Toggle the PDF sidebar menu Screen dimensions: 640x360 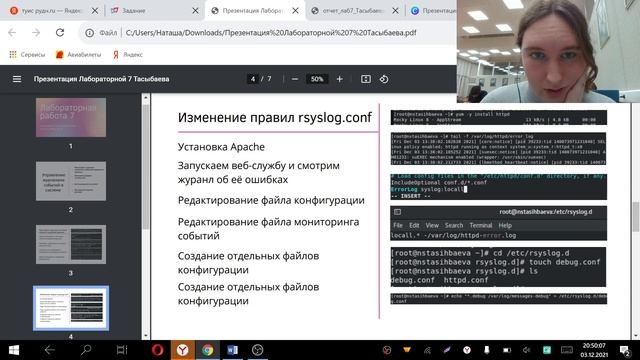coord(17,79)
